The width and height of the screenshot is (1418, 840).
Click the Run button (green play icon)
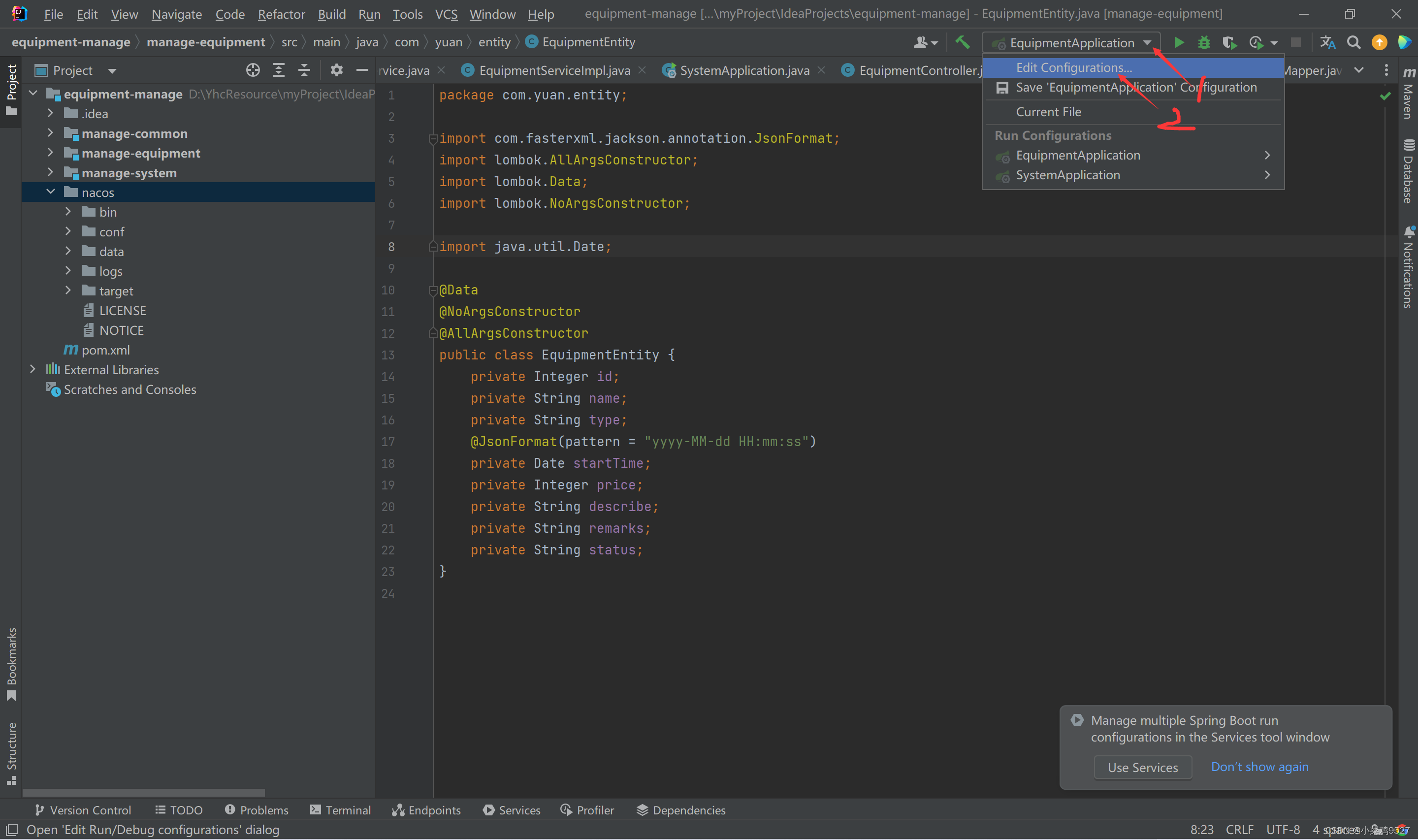pyautogui.click(x=1178, y=42)
